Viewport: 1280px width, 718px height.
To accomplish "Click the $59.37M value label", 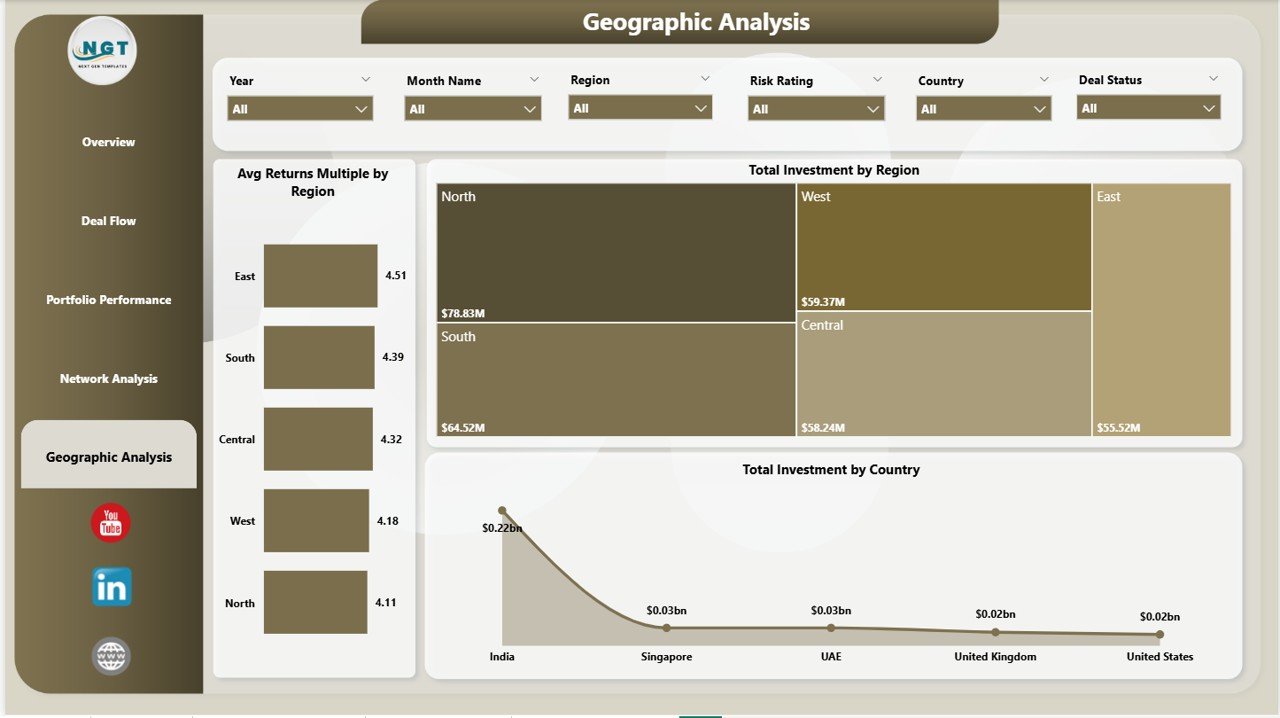I will 823,301.
